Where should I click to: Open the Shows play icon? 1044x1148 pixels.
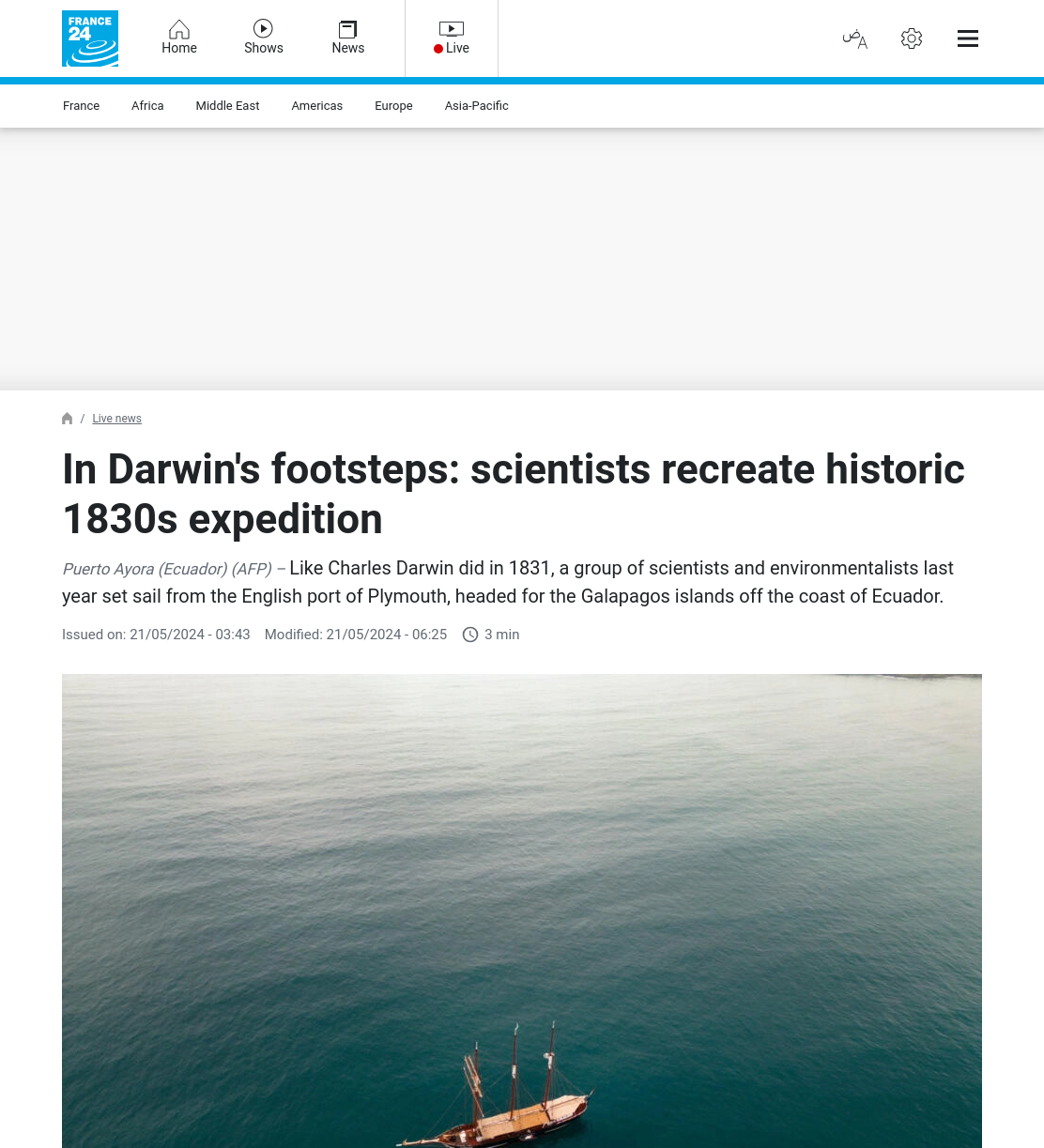[264, 29]
